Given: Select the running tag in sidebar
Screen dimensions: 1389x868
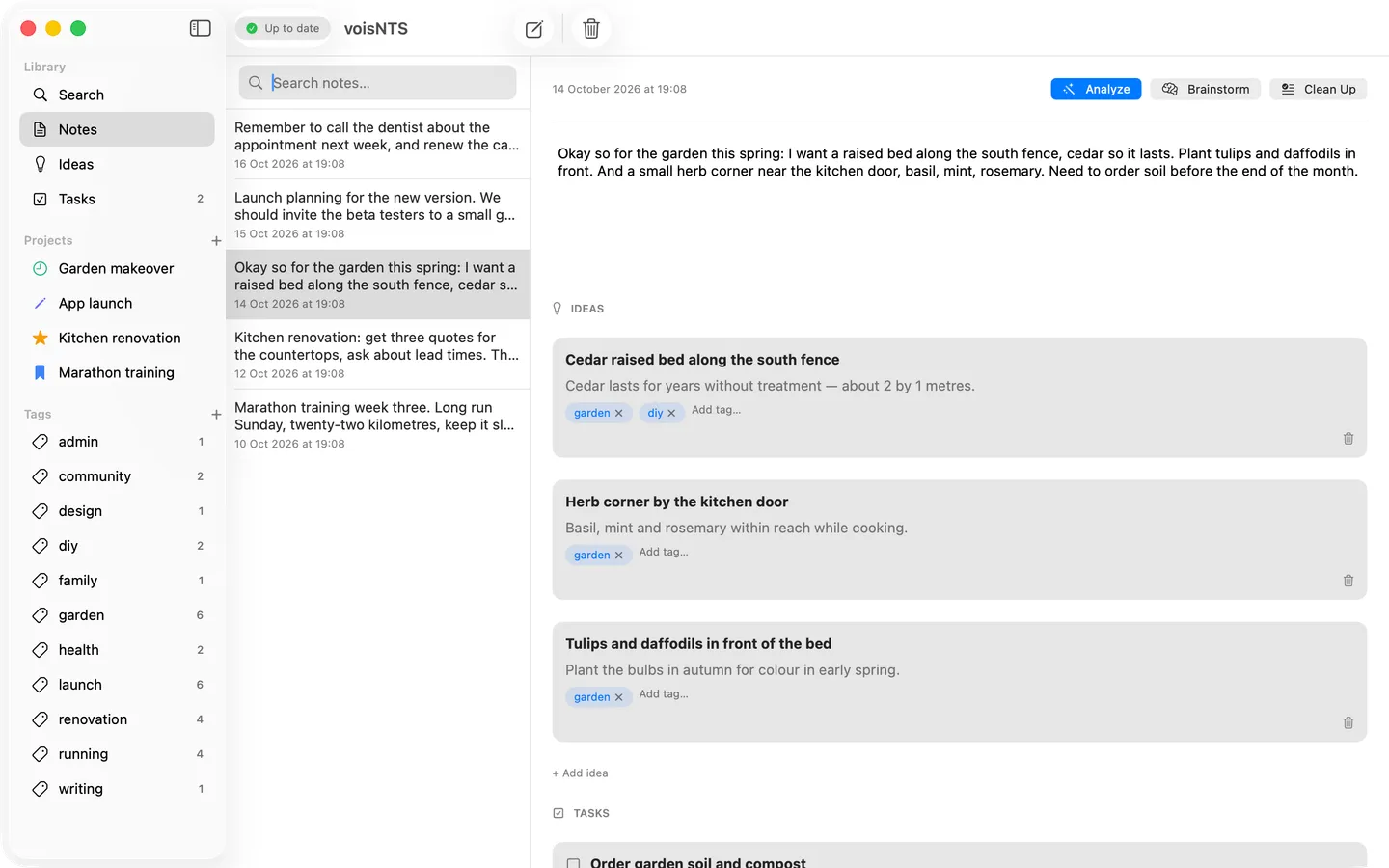Looking at the screenshot, I should (117, 754).
